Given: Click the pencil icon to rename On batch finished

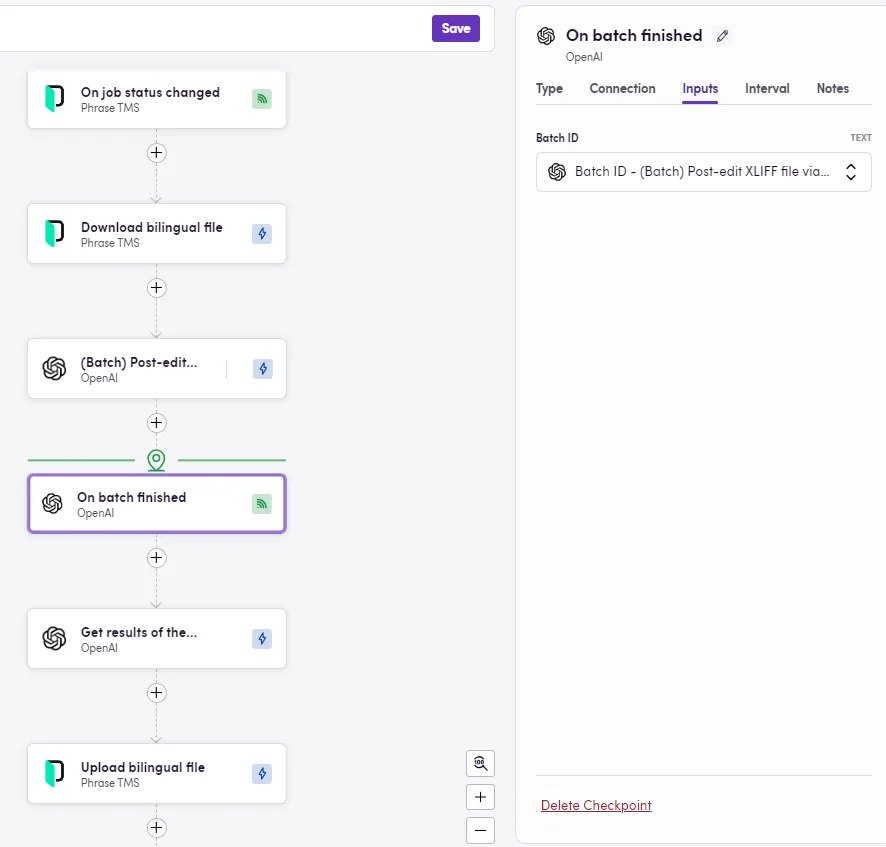Looking at the screenshot, I should (722, 35).
